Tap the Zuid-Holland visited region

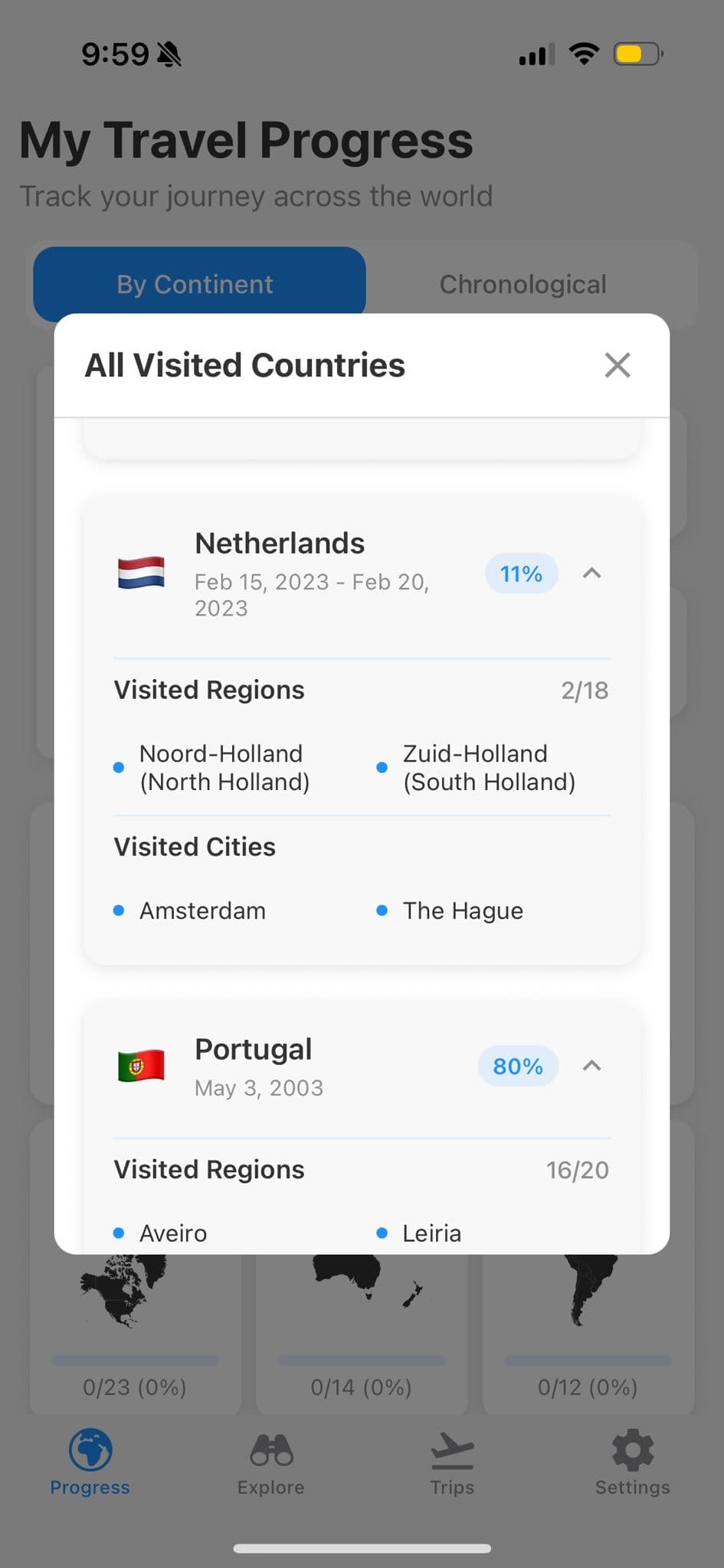point(489,767)
